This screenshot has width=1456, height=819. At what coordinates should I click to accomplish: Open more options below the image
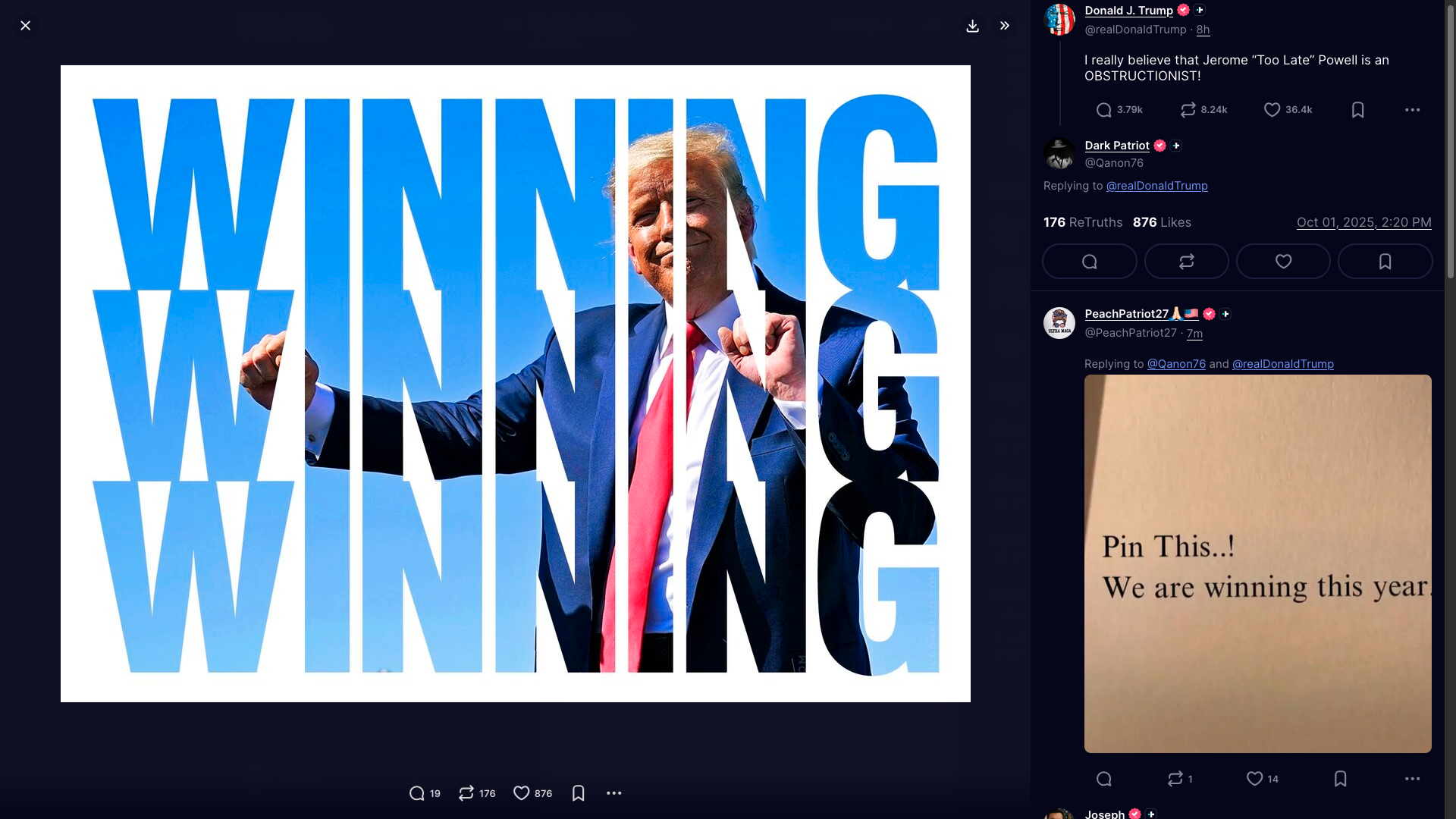coord(614,793)
